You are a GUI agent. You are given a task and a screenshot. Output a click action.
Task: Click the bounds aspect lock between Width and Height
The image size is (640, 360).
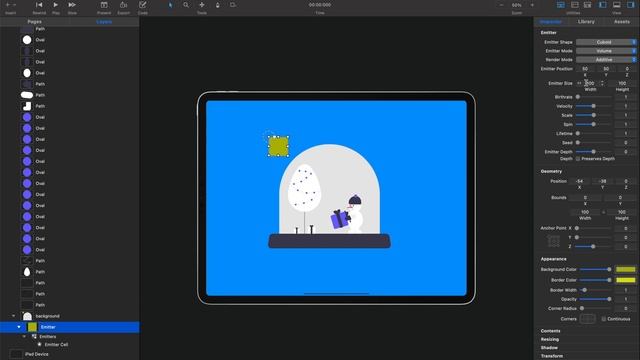point(604,212)
